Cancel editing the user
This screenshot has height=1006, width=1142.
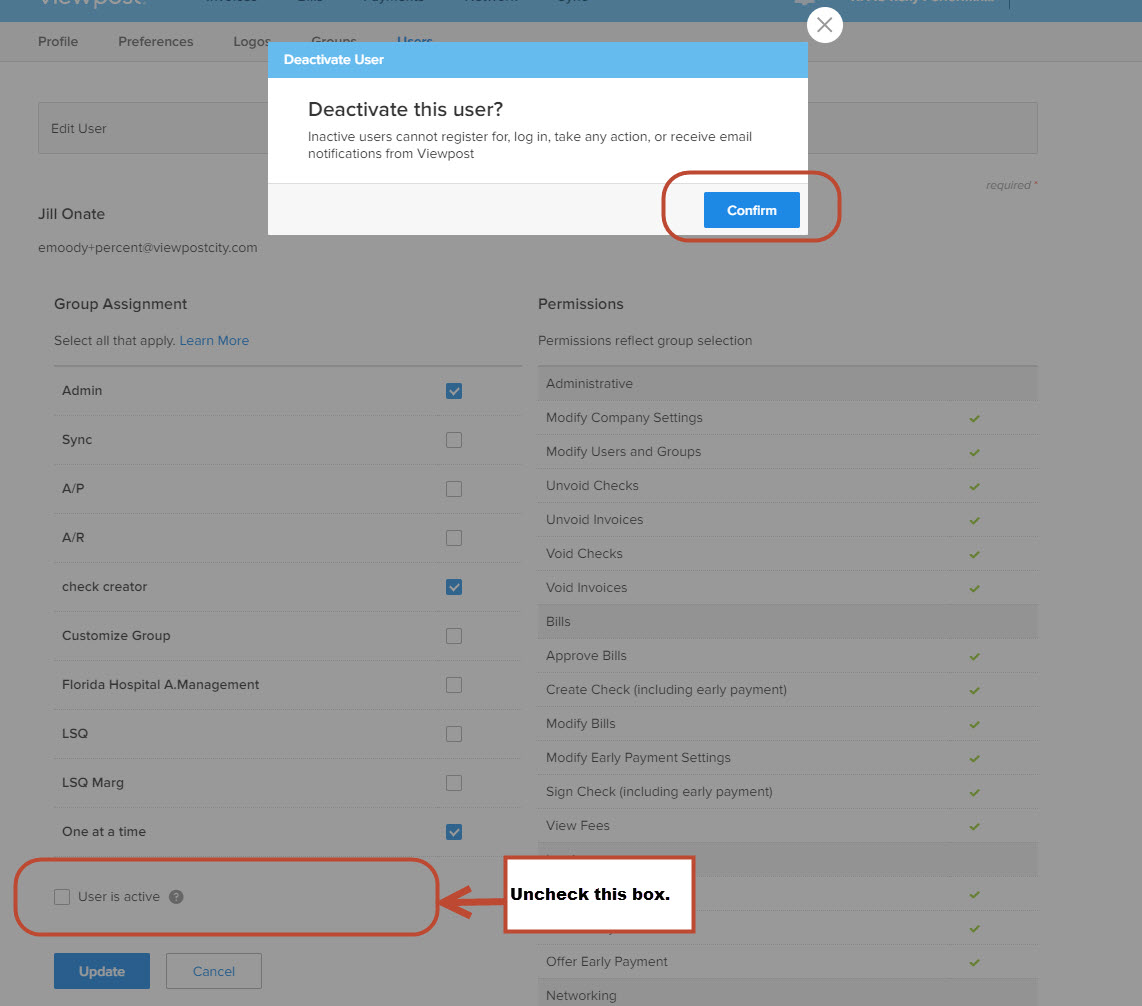click(x=213, y=971)
